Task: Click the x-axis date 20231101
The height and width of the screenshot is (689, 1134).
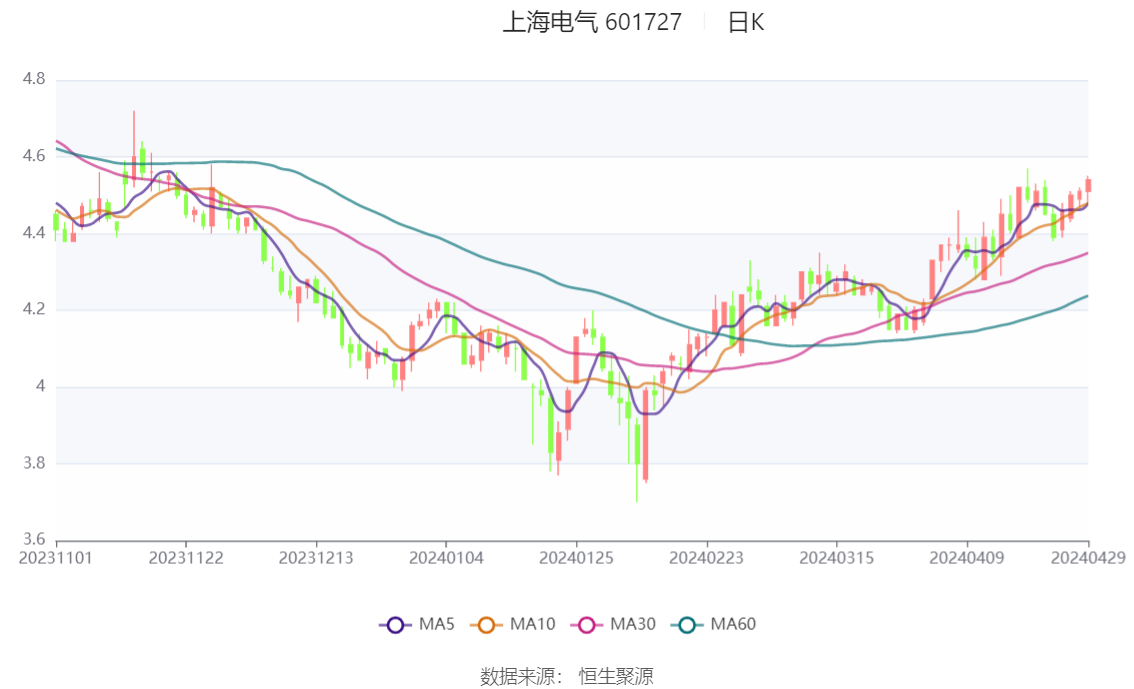Action: pyautogui.click(x=56, y=558)
